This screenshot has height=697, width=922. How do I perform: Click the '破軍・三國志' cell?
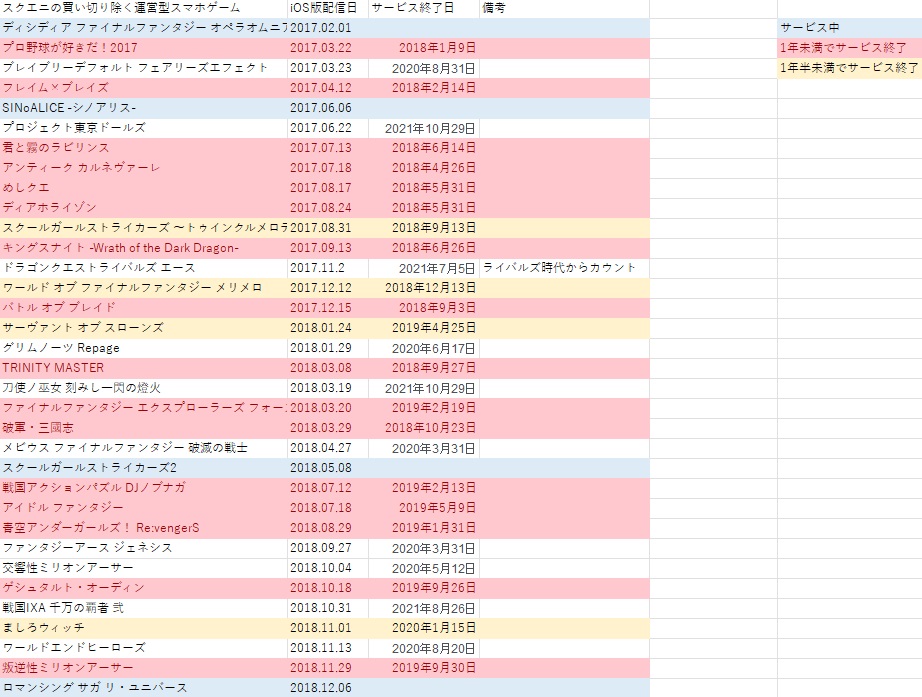coord(144,428)
